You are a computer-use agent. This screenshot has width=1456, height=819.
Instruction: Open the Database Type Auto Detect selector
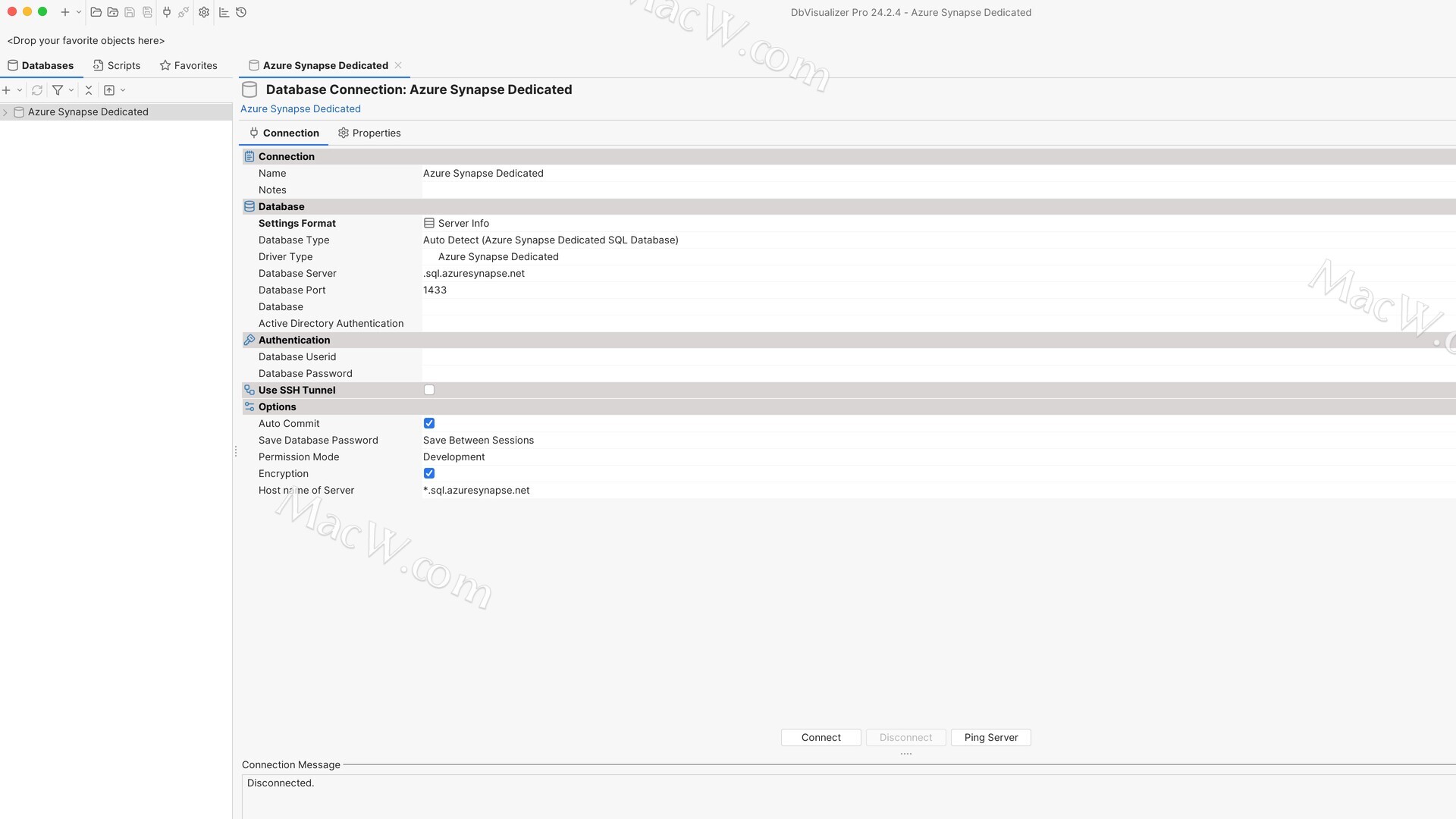939,240
